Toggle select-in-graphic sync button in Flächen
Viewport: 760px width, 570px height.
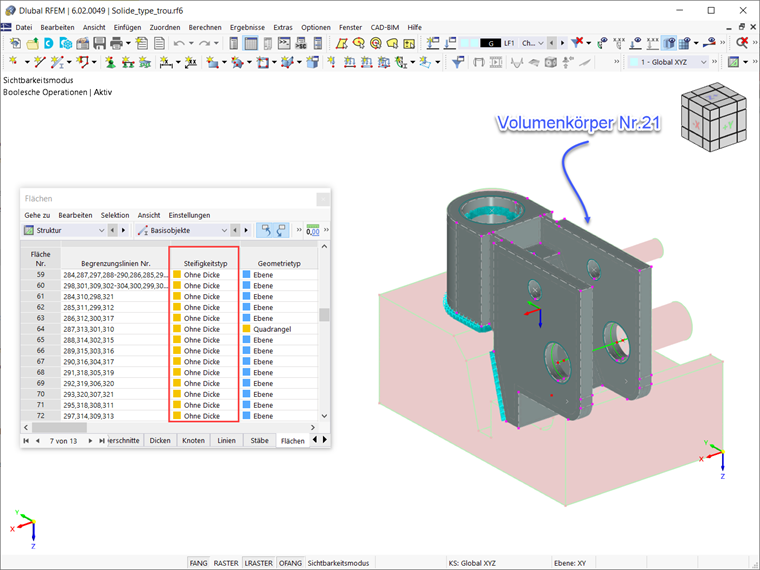[265, 230]
